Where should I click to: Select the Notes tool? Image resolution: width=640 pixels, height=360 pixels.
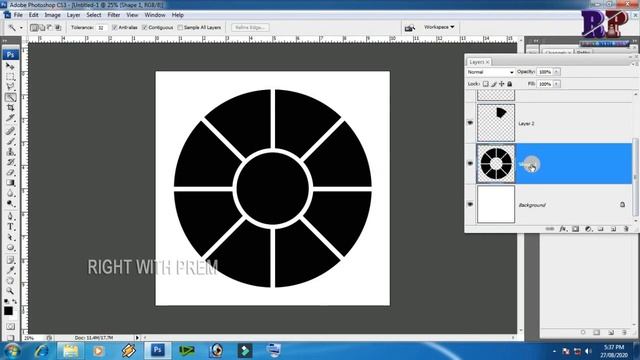(10, 260)
